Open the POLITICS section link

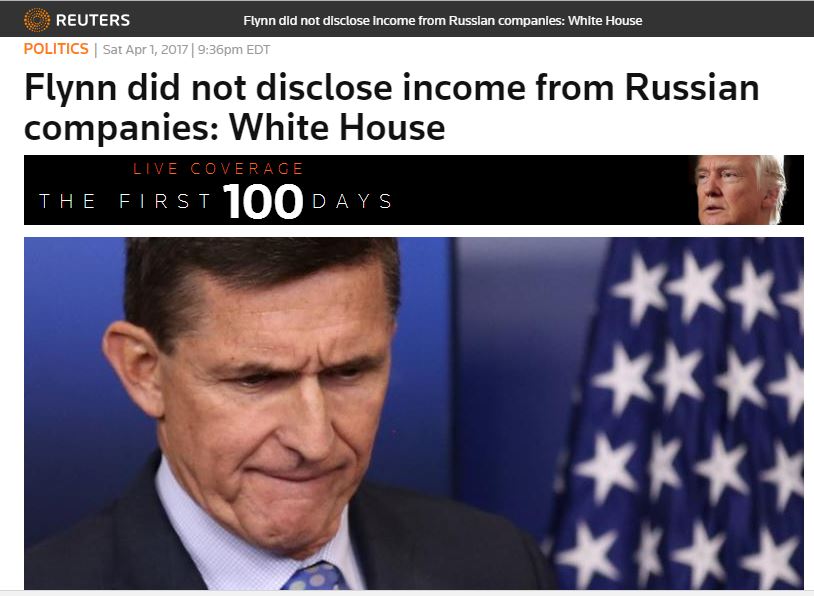56,49
